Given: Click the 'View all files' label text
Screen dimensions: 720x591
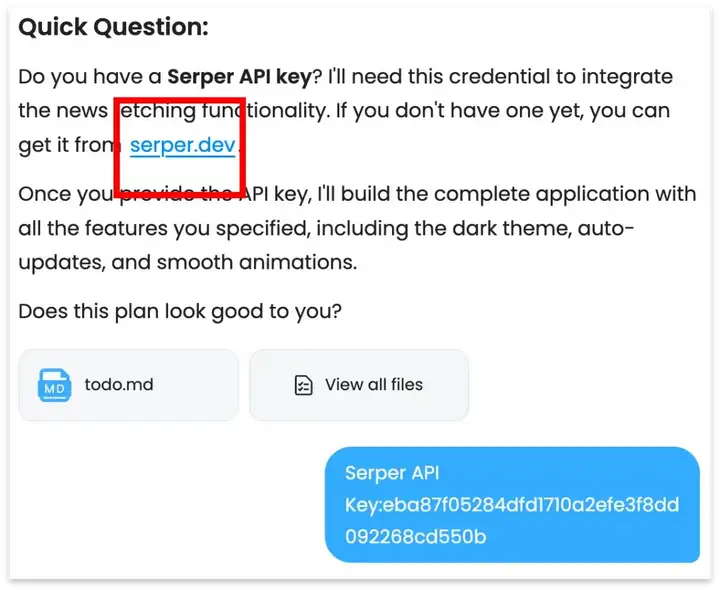Looking at the screenshot, I should [x=374, y=384].
